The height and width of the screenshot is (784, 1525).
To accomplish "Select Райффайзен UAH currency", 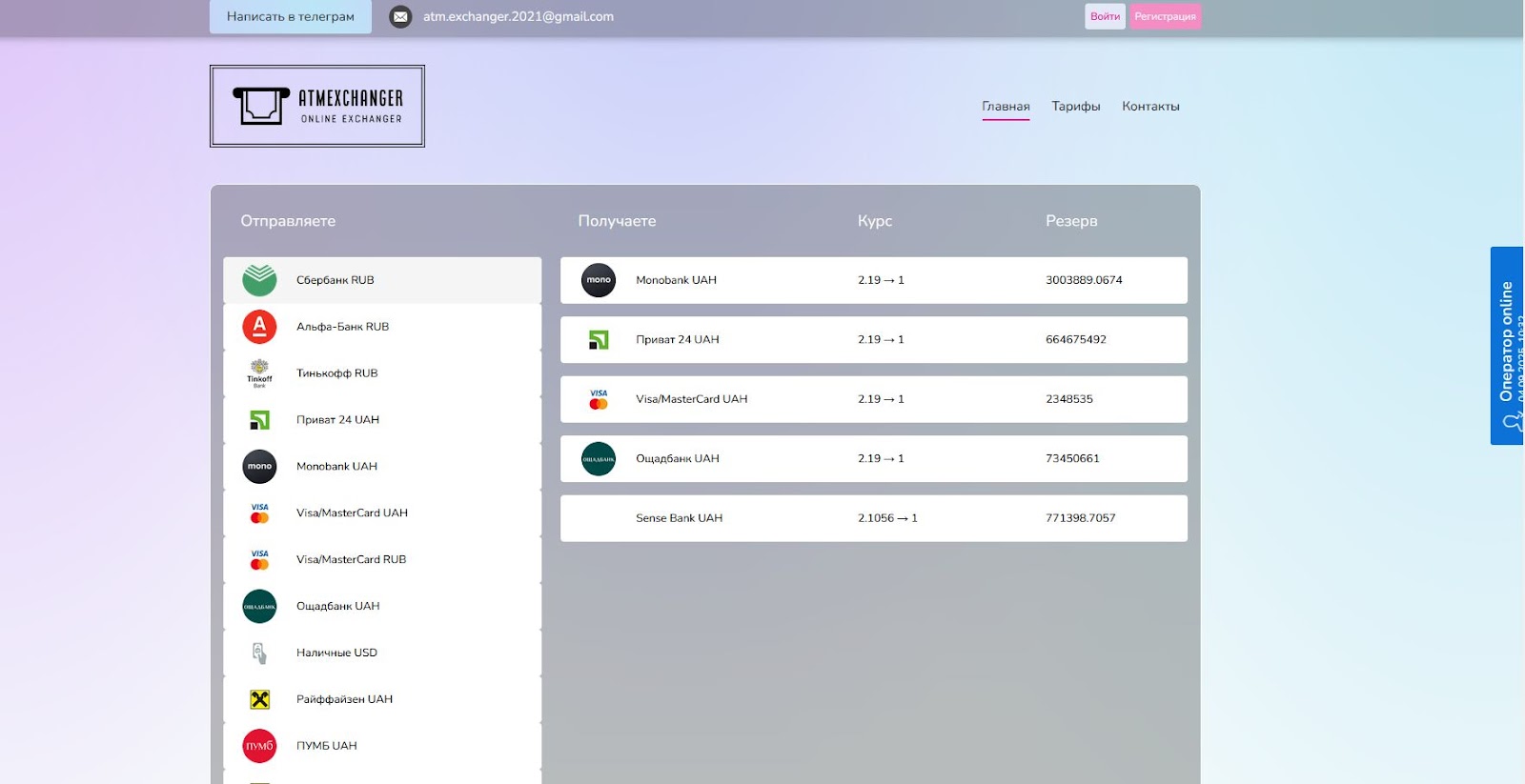I will tap(382, 699).
